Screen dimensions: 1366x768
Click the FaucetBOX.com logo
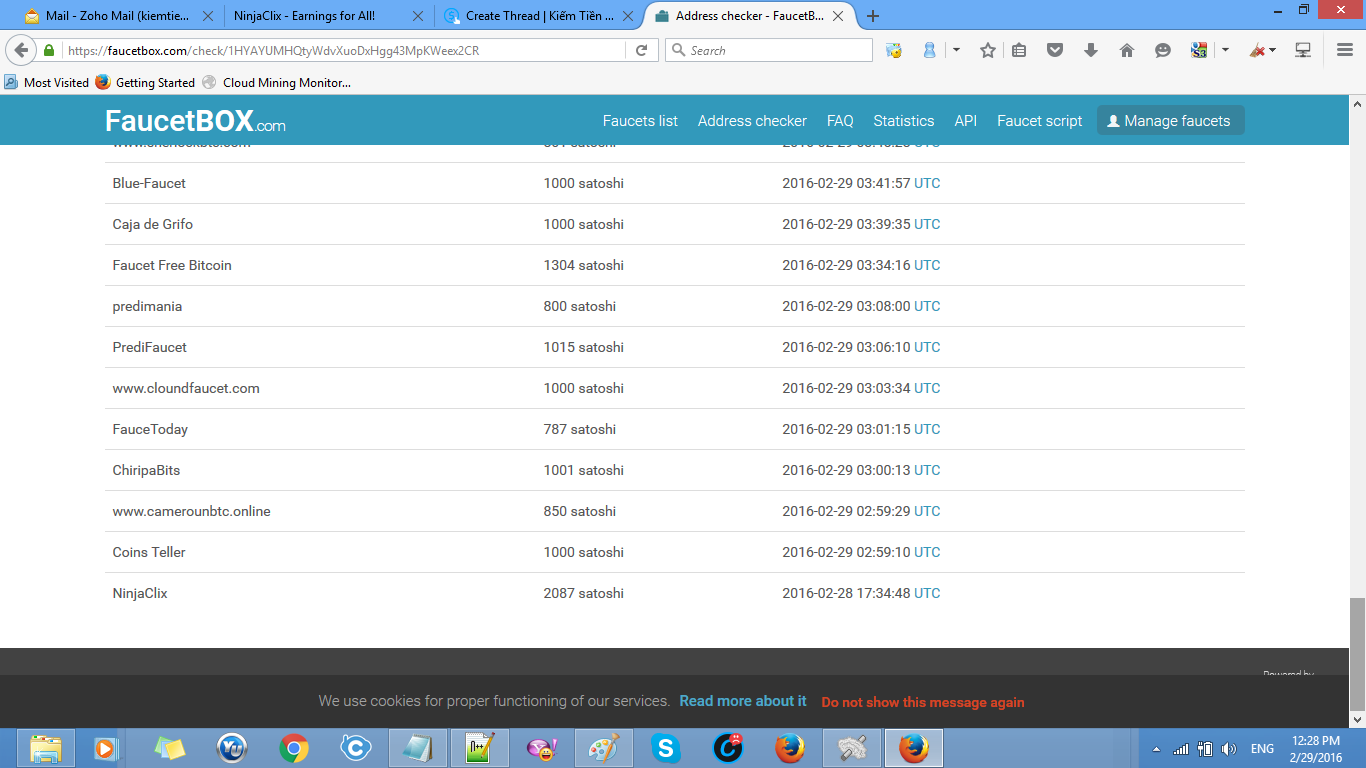[x=195, y=121]
